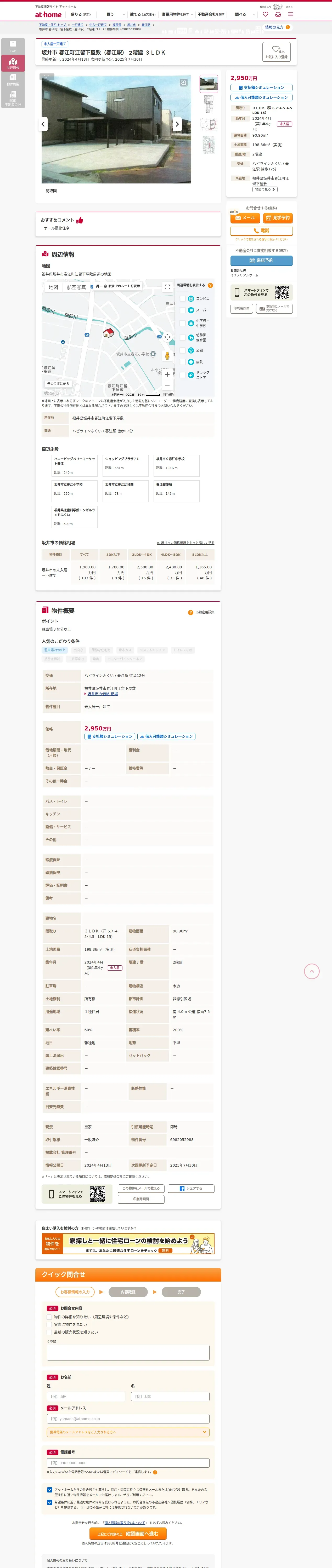Zoom out the map
The width and height of the screenshot is (332, 1568).
pos(167,385)
